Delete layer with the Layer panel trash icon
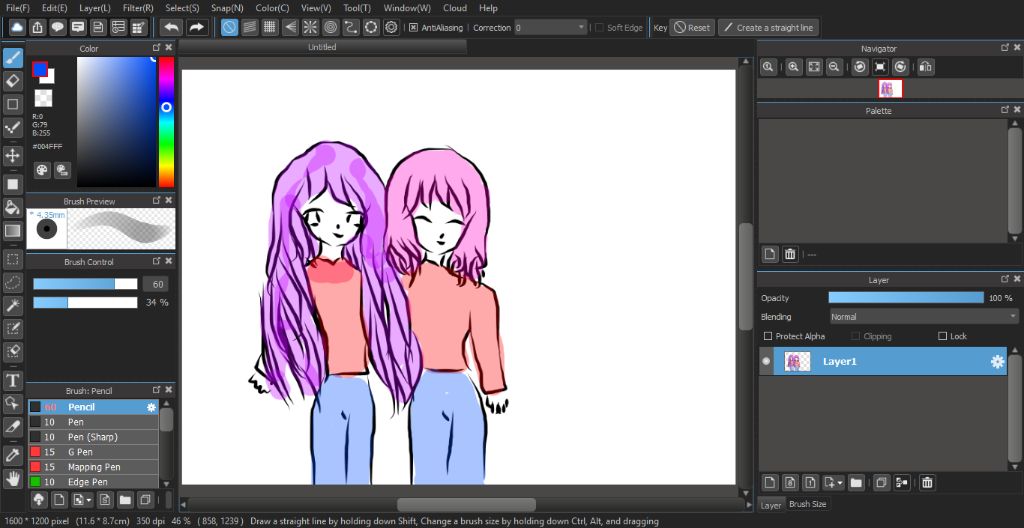The height and width of the screenshot is (528, 1024). (927, 483)
